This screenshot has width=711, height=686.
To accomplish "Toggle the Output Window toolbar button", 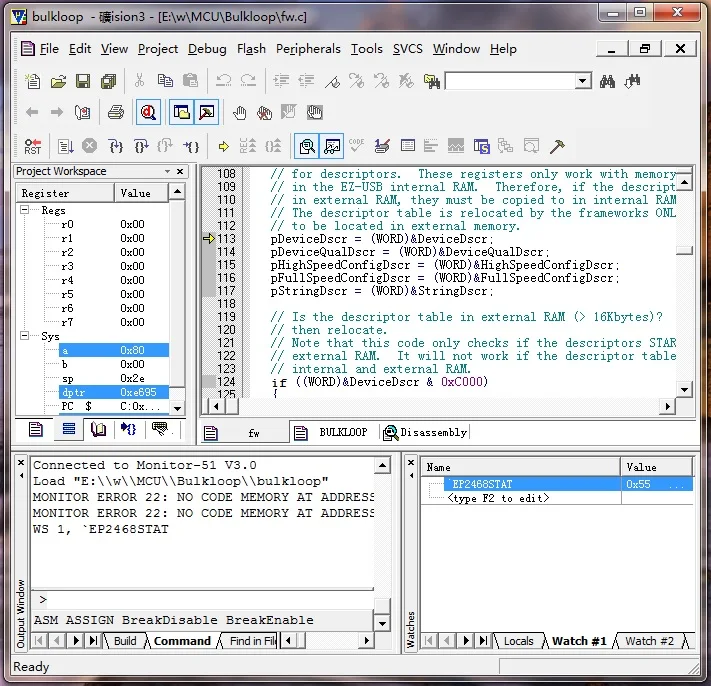I will [x=207, y=113].
